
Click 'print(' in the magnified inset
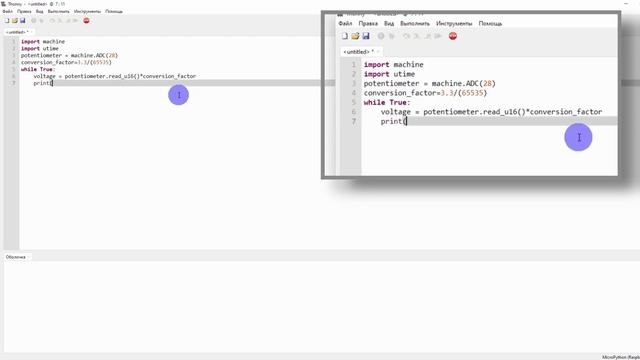click(394, 121)
